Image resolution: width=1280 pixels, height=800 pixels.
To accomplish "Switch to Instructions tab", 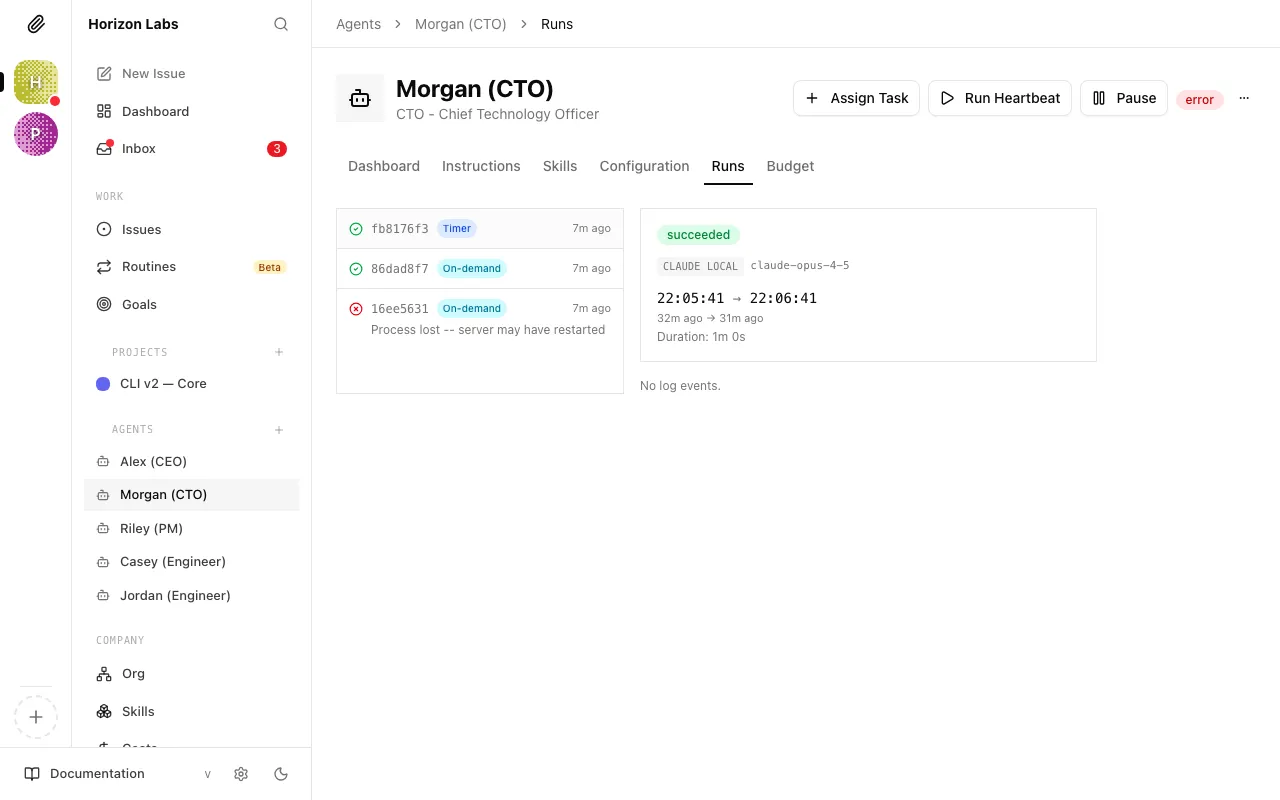I will click(481, 166).
